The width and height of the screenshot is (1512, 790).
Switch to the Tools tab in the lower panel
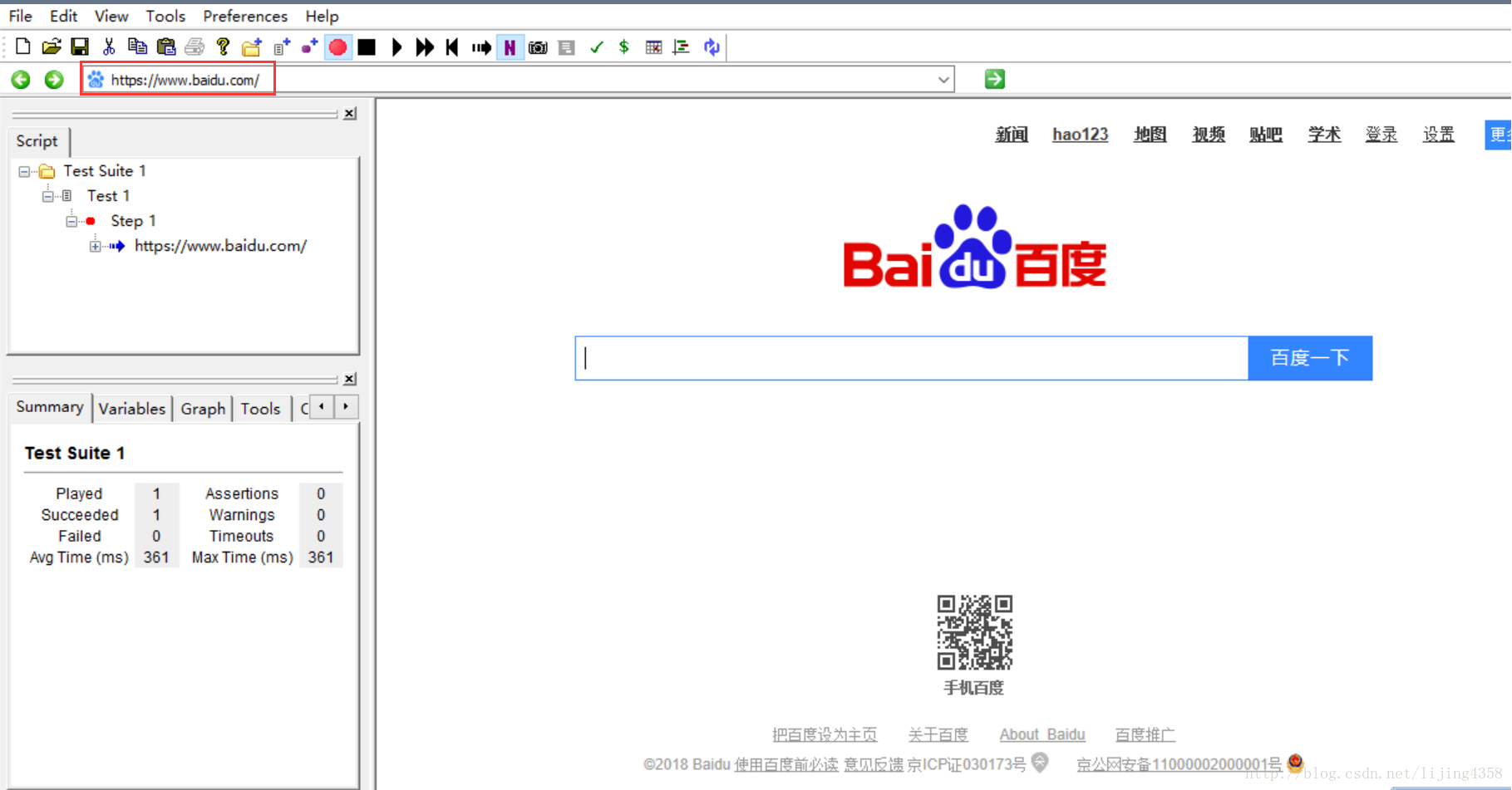point(260,408)
